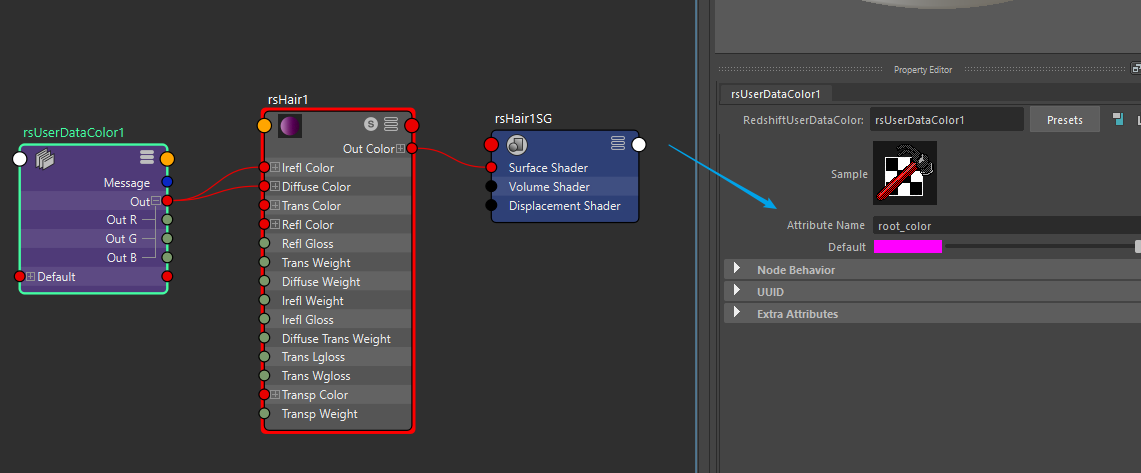The width and height of the screenshot is (1141, 473).
Task: Click white output port atop rsHair1SG
Action: pos(639,144)
